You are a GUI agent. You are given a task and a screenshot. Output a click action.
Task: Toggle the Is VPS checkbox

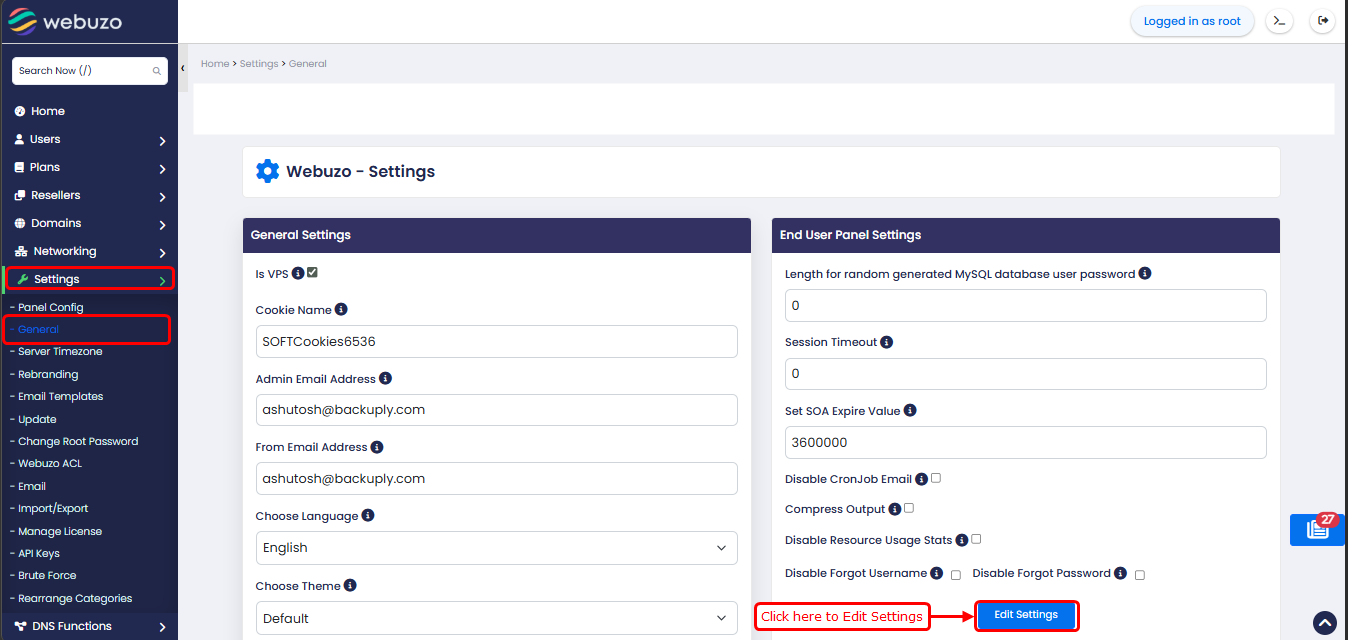point(312,272)
